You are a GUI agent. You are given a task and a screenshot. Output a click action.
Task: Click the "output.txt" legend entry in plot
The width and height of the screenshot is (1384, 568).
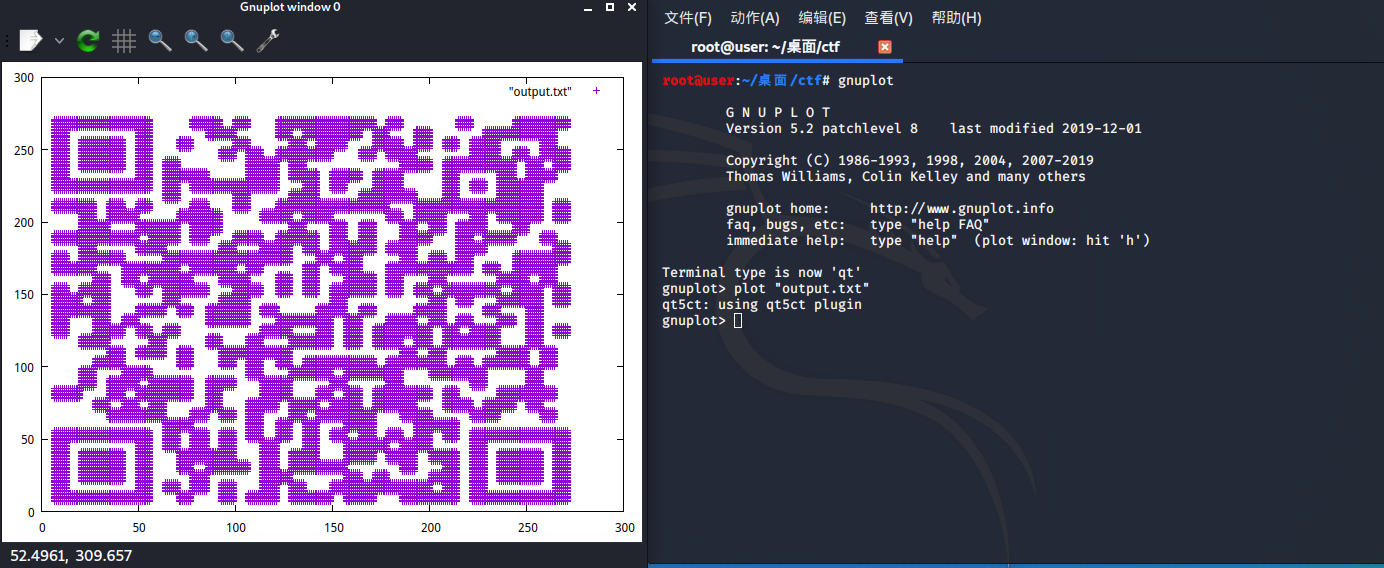554,91
